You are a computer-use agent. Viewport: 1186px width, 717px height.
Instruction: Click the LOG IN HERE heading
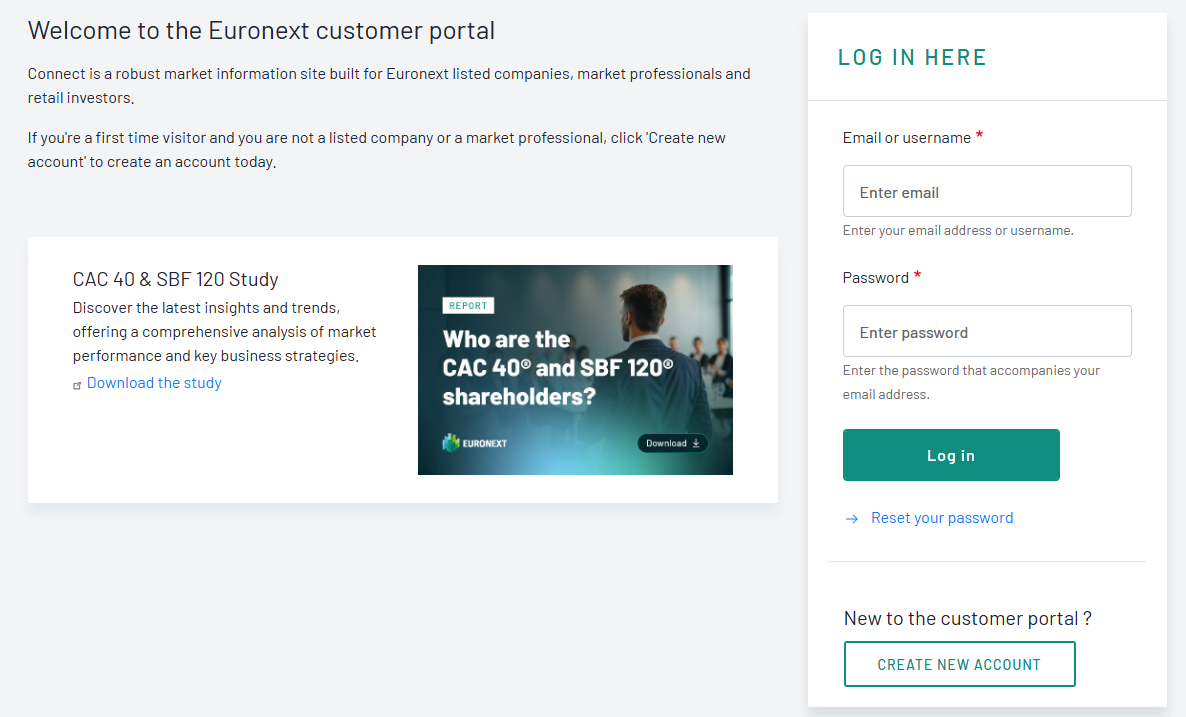(x=912, y=57)
